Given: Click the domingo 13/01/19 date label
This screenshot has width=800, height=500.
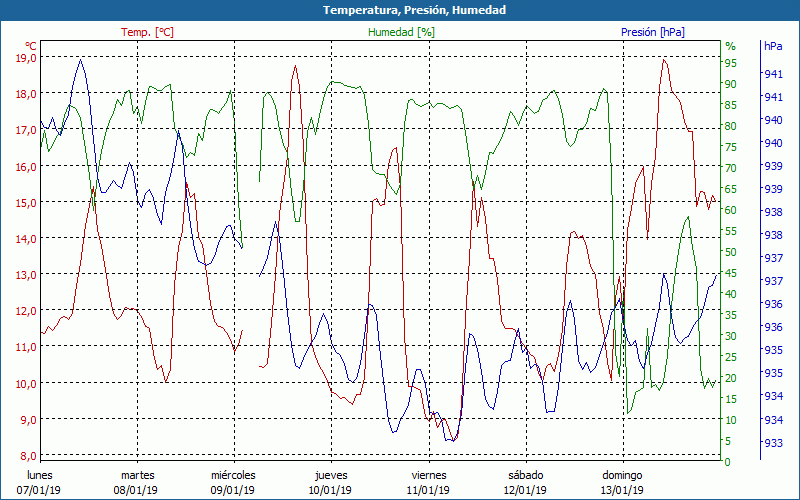Looking at the screenshot, I should (622, 482).
